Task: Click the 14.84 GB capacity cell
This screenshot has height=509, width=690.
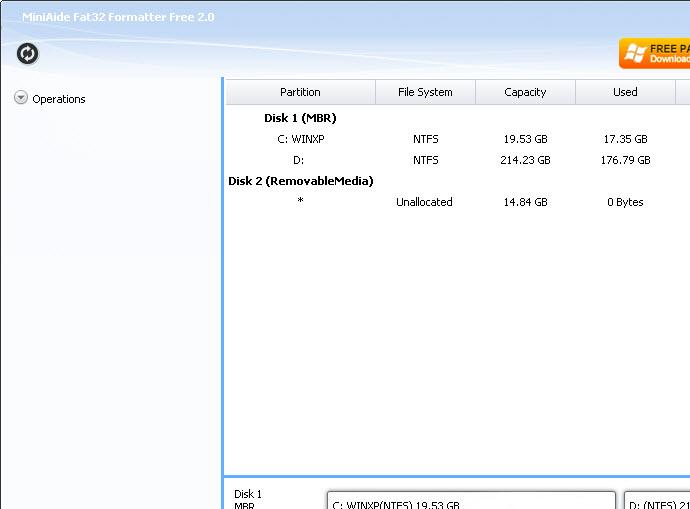Action: [x=525, y=202]
